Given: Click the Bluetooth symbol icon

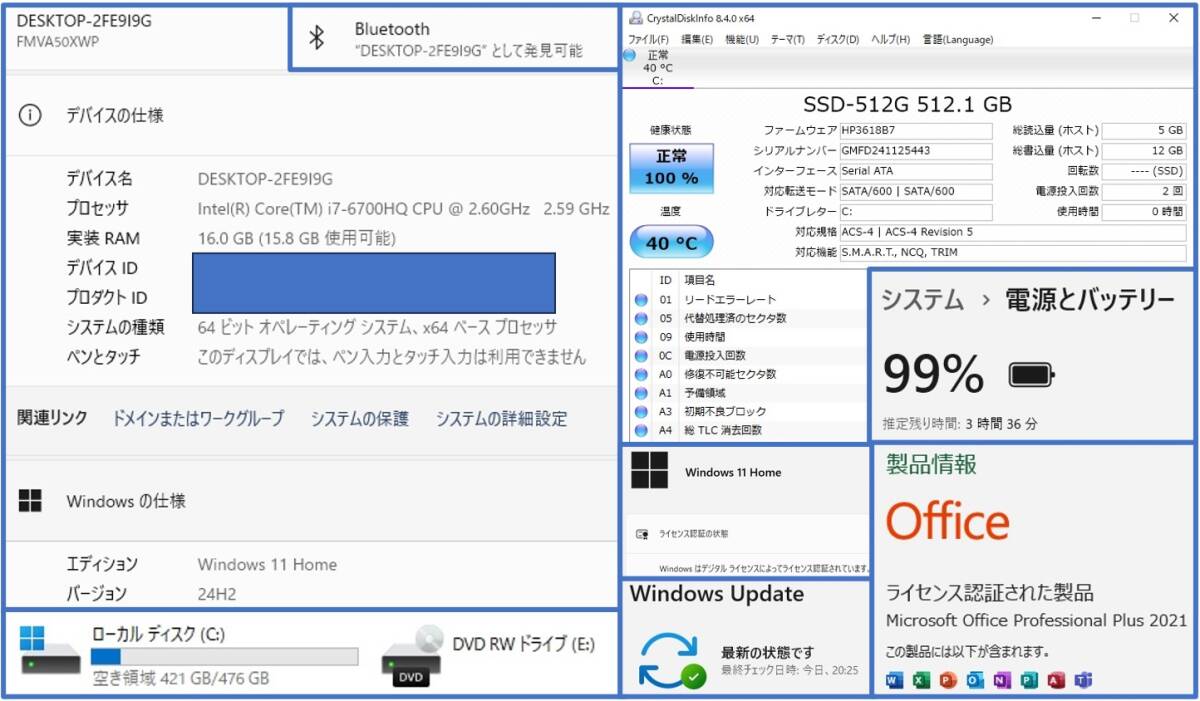Looking at the screenshot, I should coord(316,38).
